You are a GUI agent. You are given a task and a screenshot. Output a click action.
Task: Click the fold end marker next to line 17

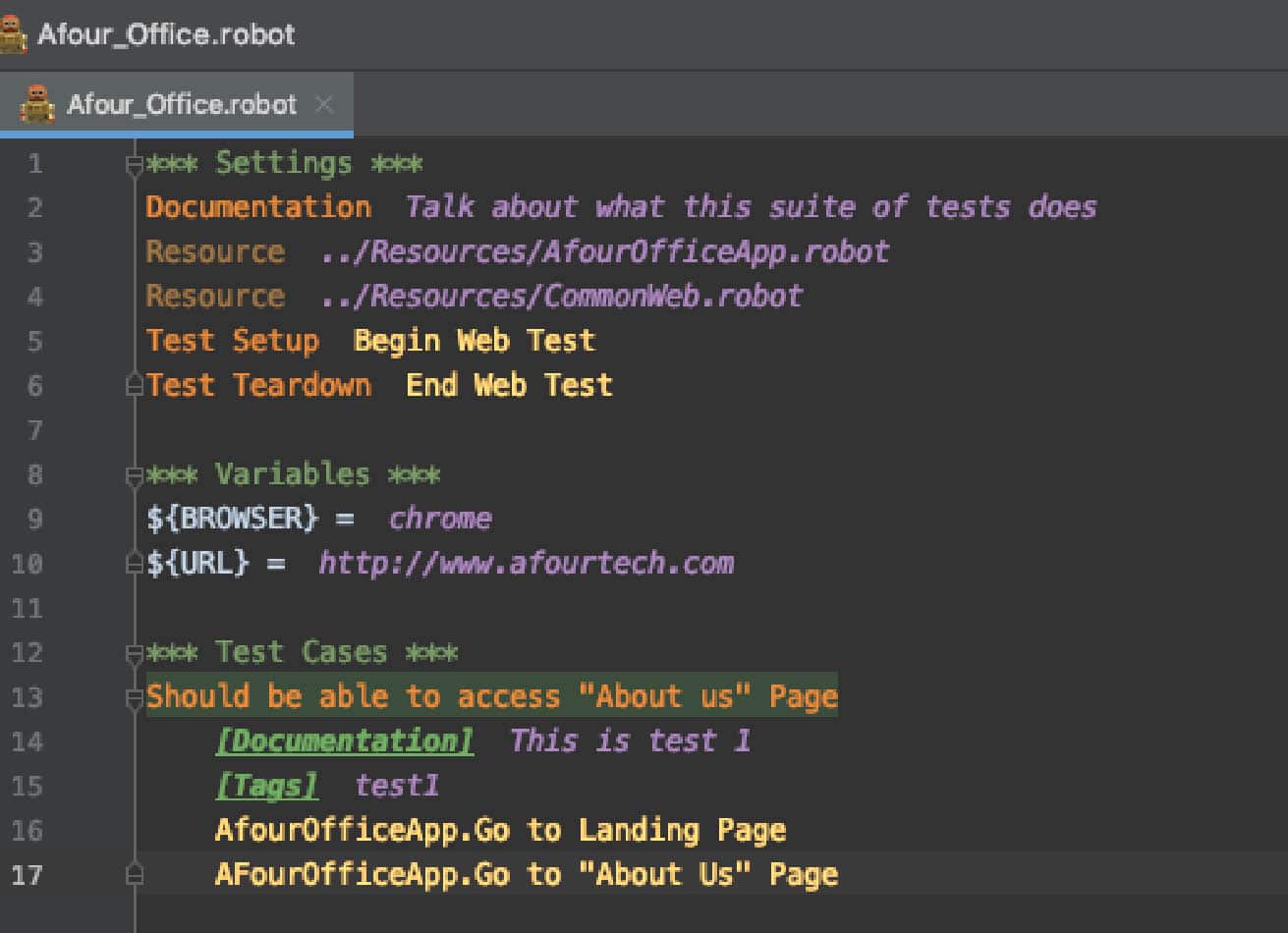(136, 874)
